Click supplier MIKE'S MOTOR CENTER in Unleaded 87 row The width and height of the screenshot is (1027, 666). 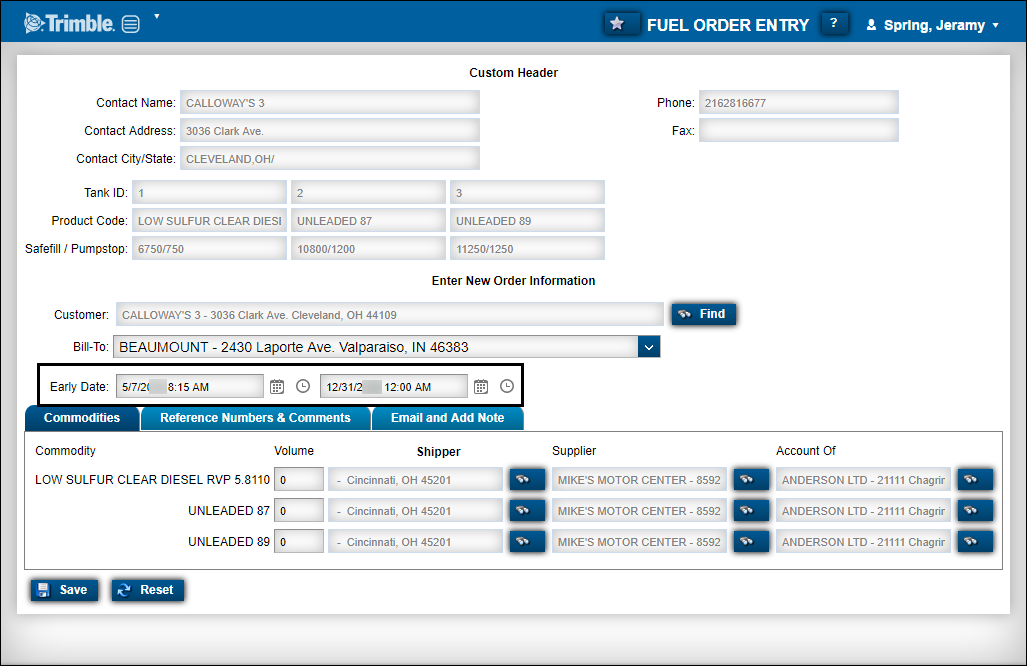[x=639, y=510]
